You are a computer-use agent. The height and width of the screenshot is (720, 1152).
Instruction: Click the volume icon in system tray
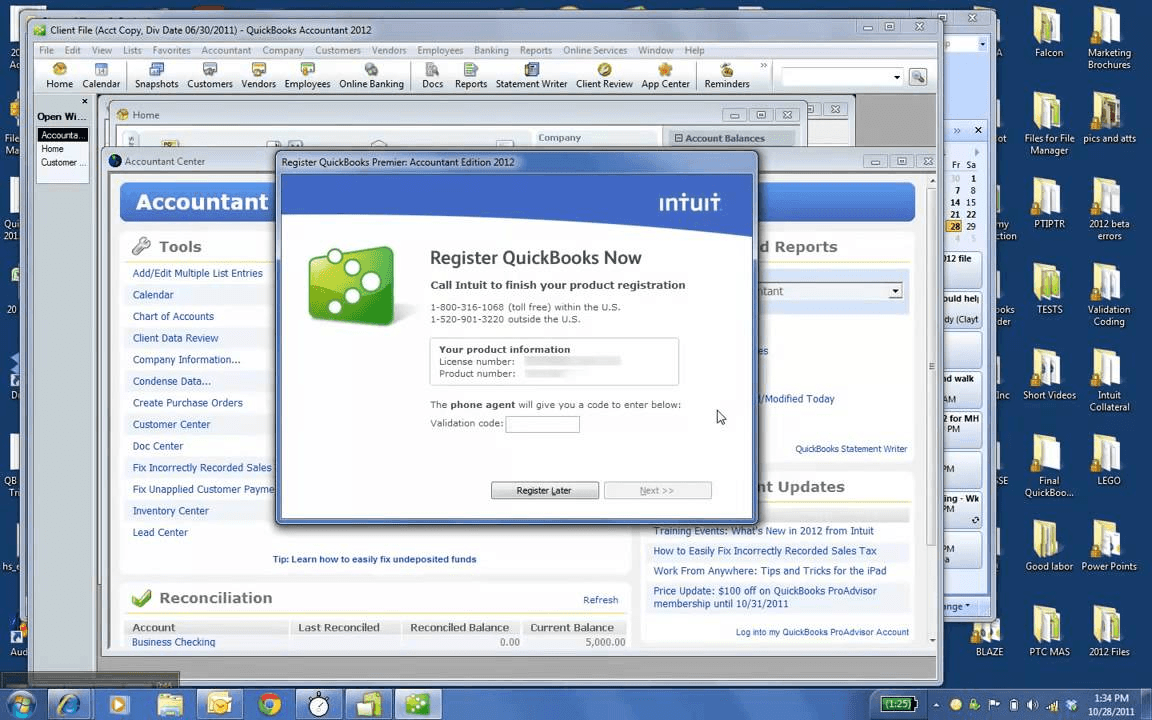[1032, 705]
